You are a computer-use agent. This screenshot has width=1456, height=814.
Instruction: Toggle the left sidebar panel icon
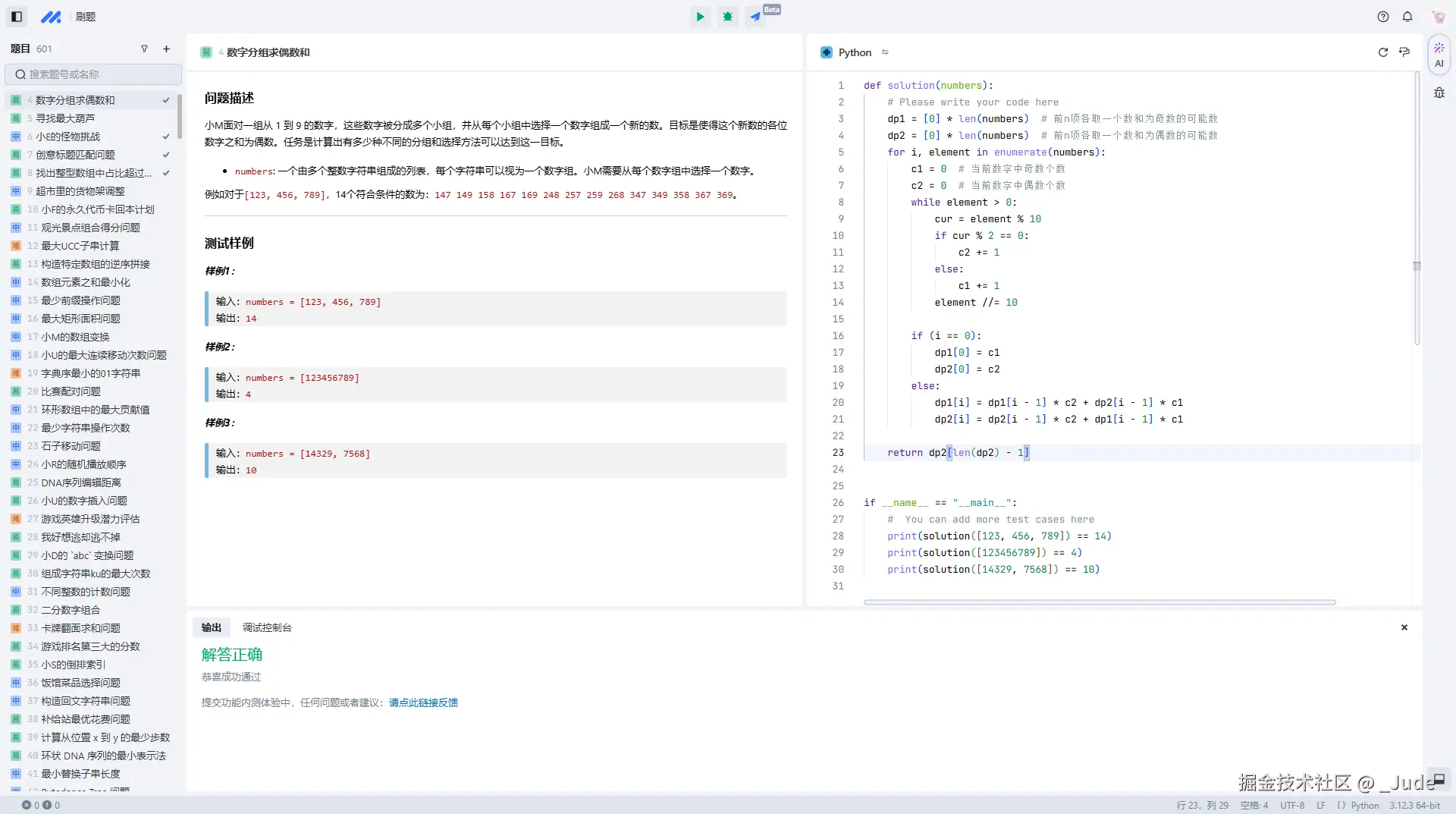pyautogui.click(x=17, y=17)
